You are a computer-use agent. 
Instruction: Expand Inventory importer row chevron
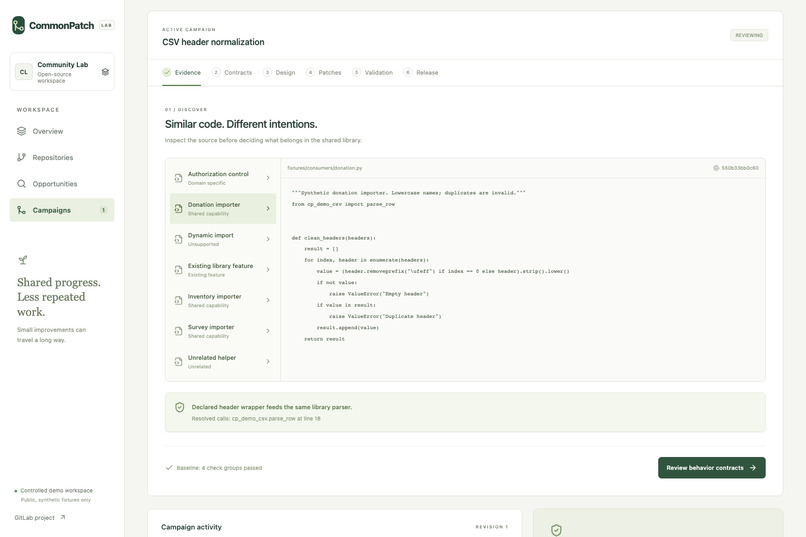click(268, 300)
